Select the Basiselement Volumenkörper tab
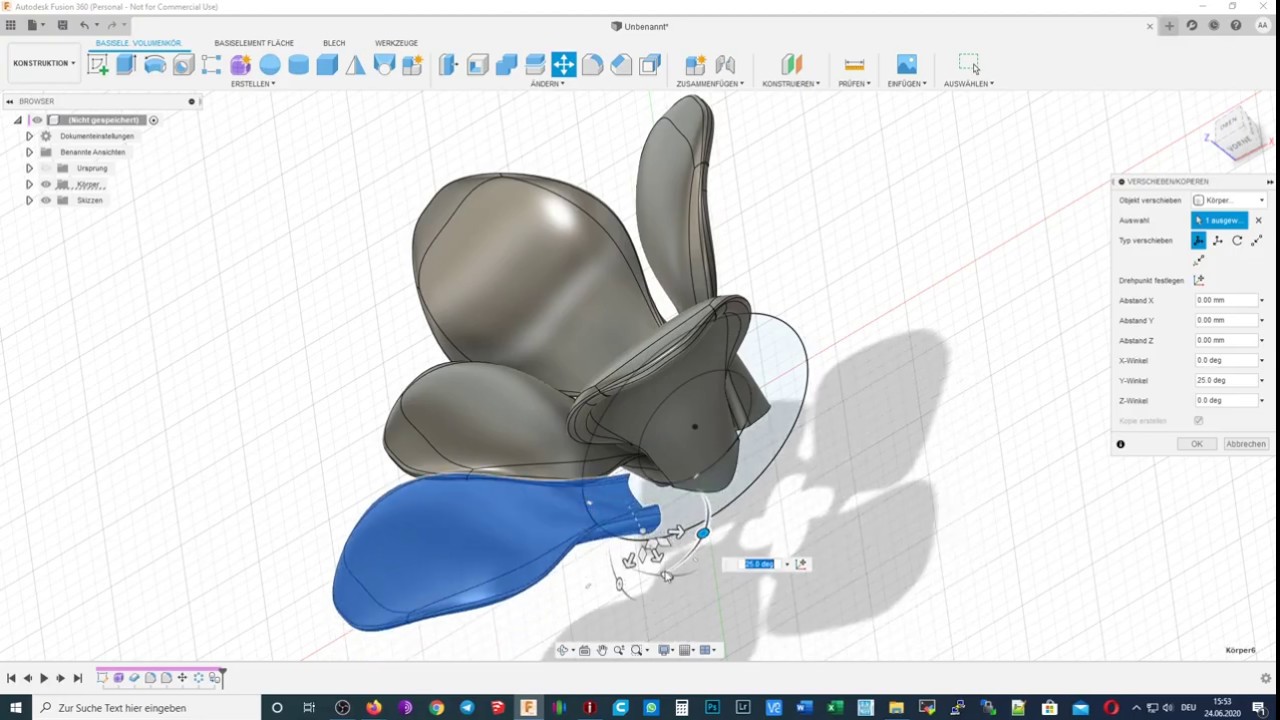 (139, 43)
